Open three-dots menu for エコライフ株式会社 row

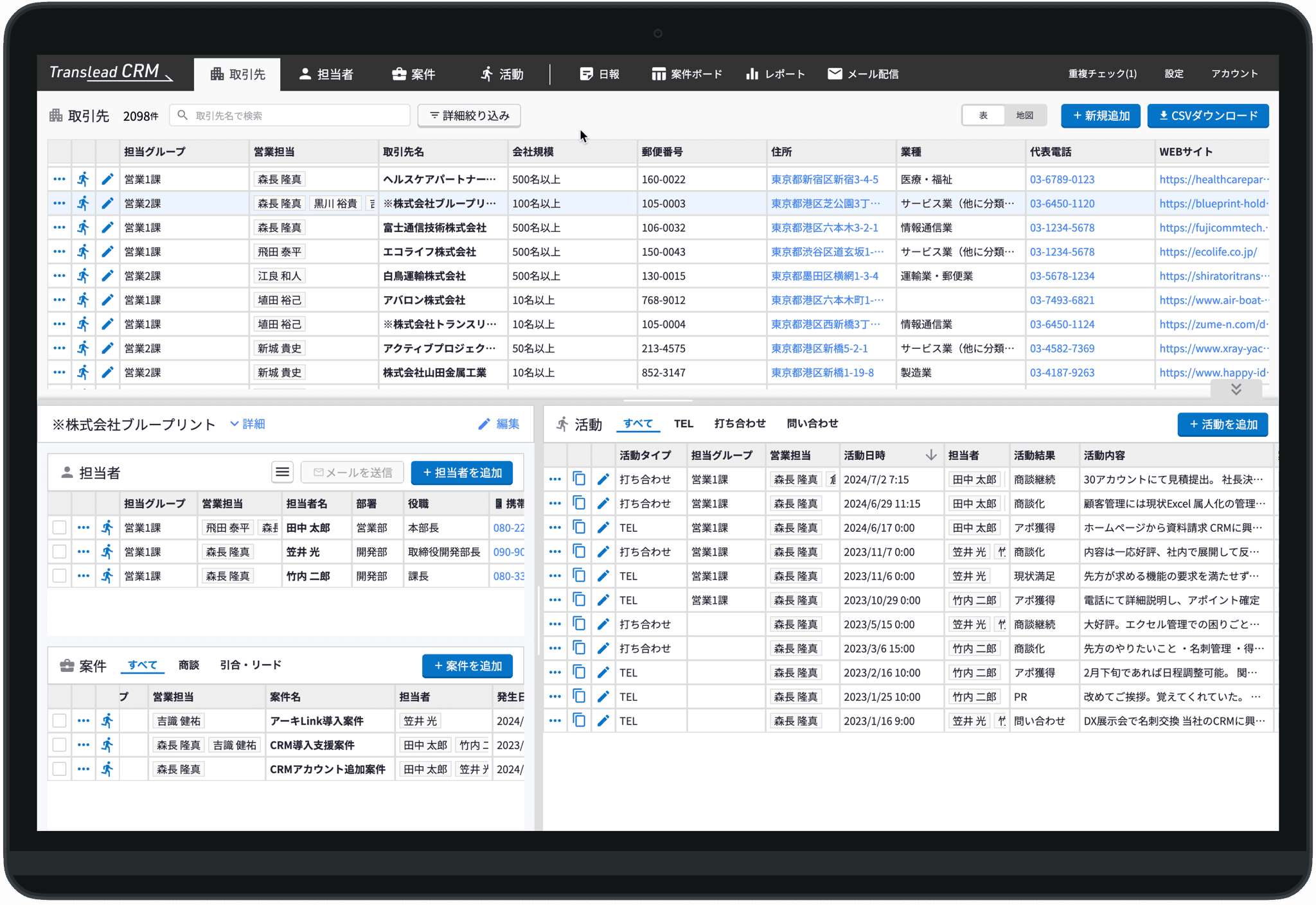pos(59,252)
